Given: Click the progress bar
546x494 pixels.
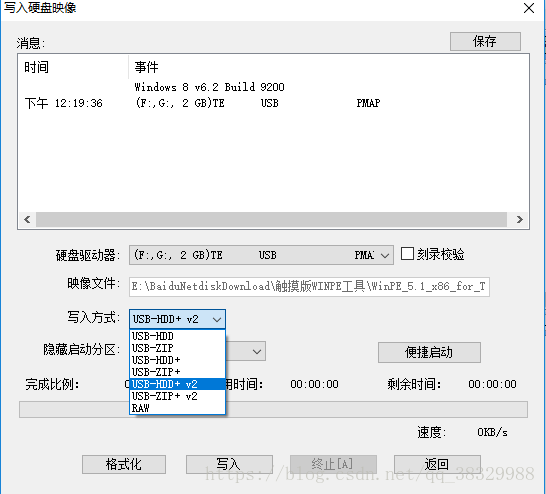Looking at the screenshot, I should click(273, 409).
